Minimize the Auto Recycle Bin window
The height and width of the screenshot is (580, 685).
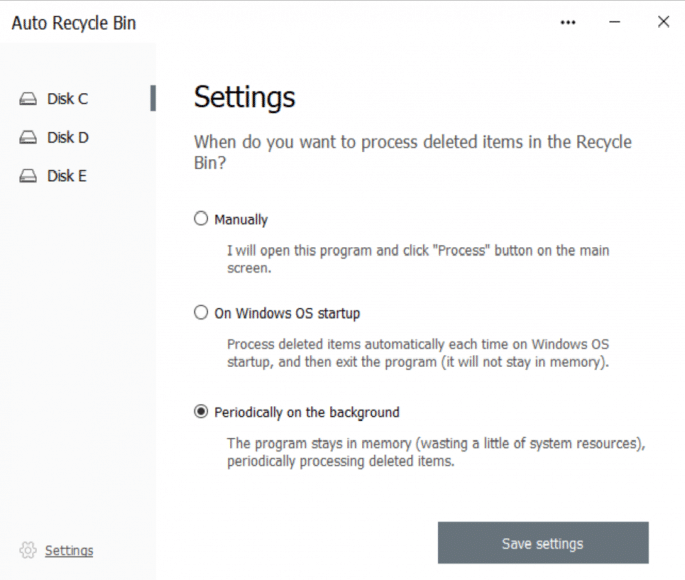(616, 22)
